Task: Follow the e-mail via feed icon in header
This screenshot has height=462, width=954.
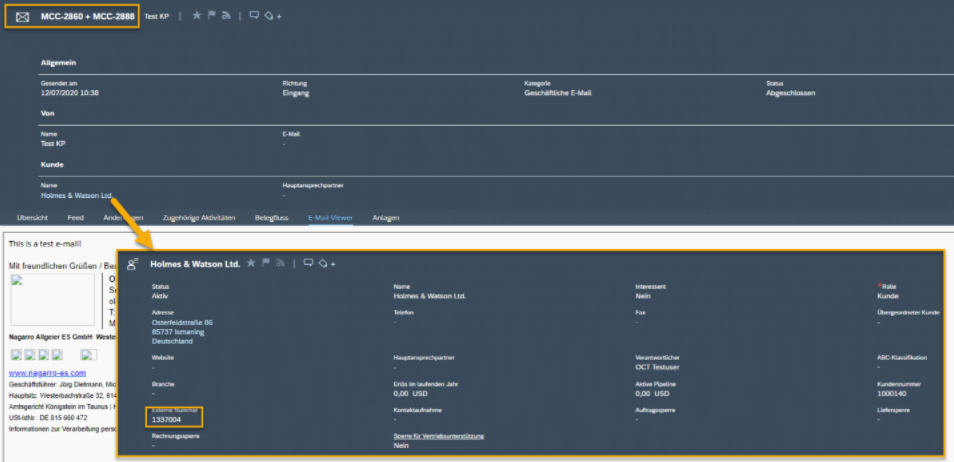Action: click(x=225, y=16)
